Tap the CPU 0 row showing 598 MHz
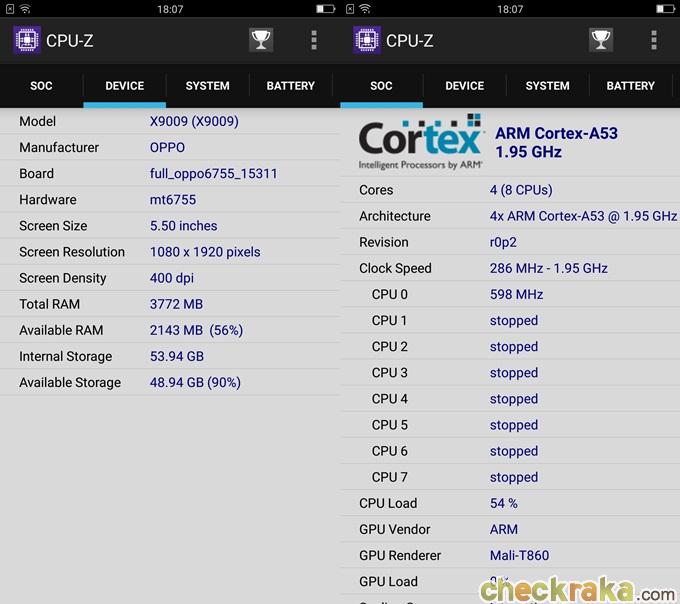This screenshot has height=604, width=680. tap(510, 294)
